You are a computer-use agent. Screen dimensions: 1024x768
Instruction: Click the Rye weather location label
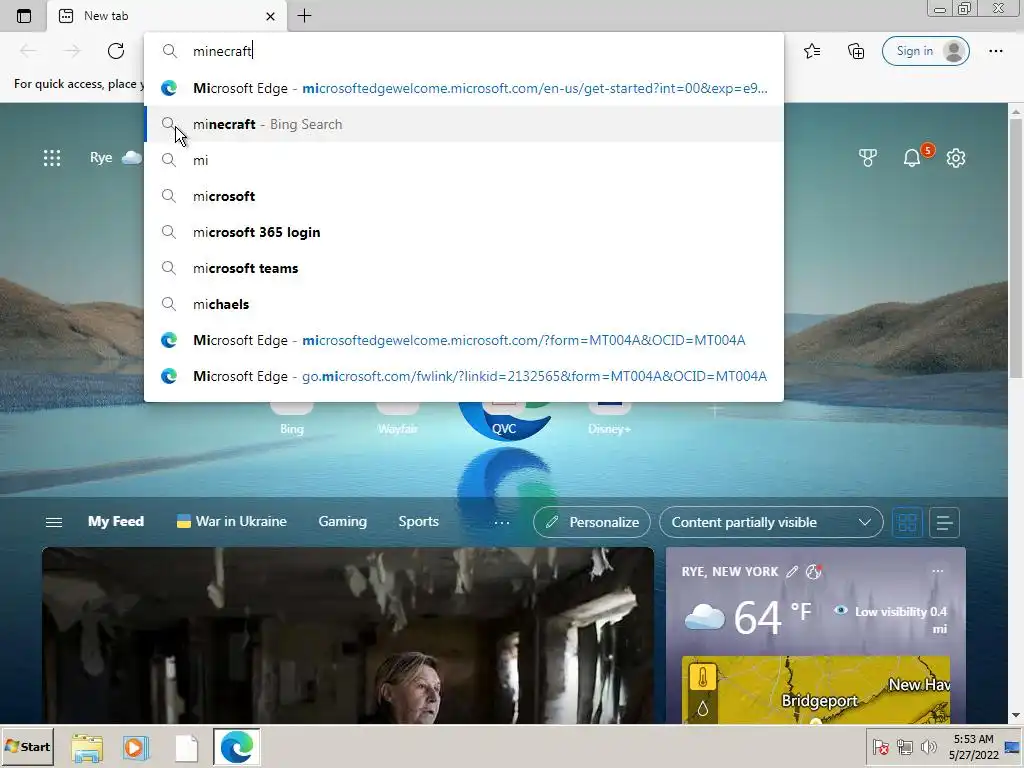coord(101,157)
